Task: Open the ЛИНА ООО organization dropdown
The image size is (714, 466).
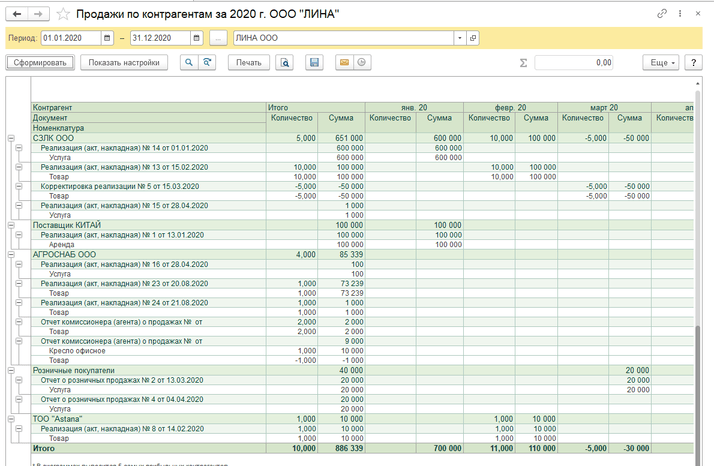Action: click(459, 38)
